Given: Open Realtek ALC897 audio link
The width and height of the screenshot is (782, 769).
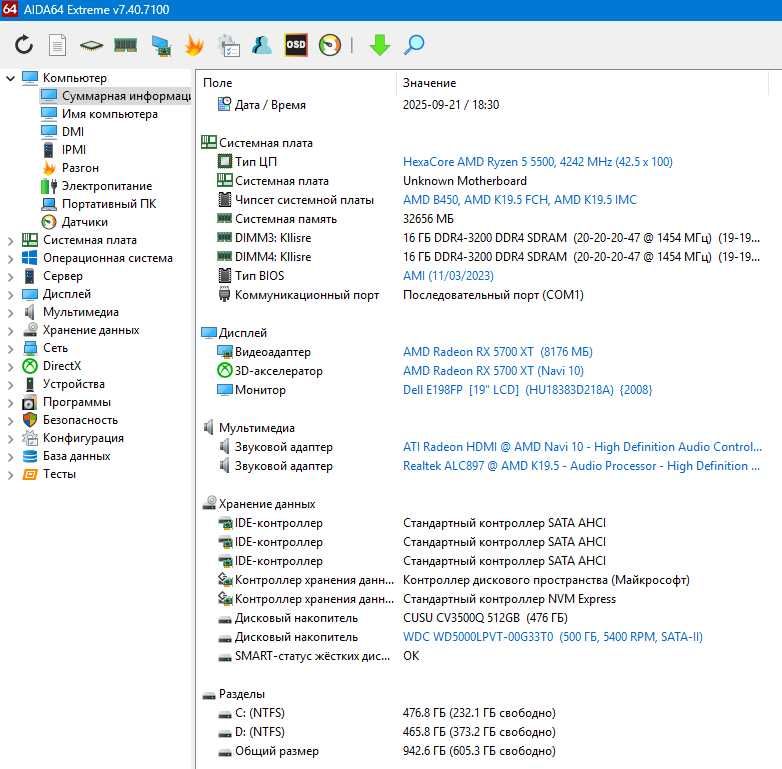Looking at the screenshot, I should pyautogui.click(x=581, y=466).
